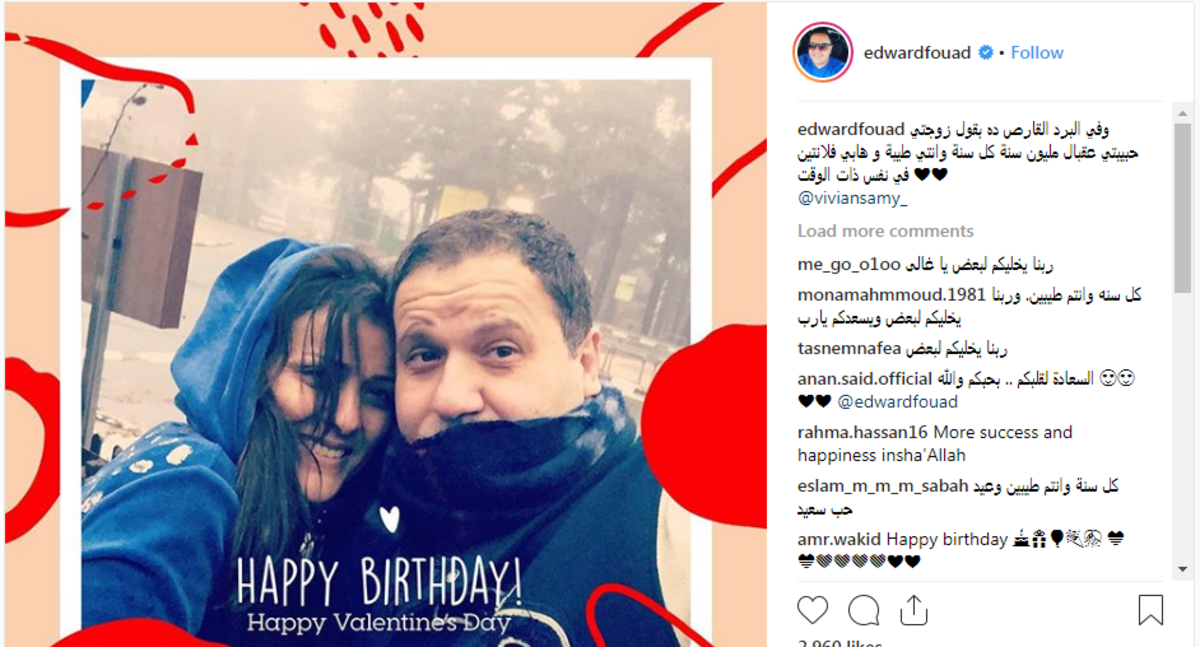Viewport: 1200px width, 647px height.
Task: Open the @edwardfouad mention in a comment
Action: (897, 402)
